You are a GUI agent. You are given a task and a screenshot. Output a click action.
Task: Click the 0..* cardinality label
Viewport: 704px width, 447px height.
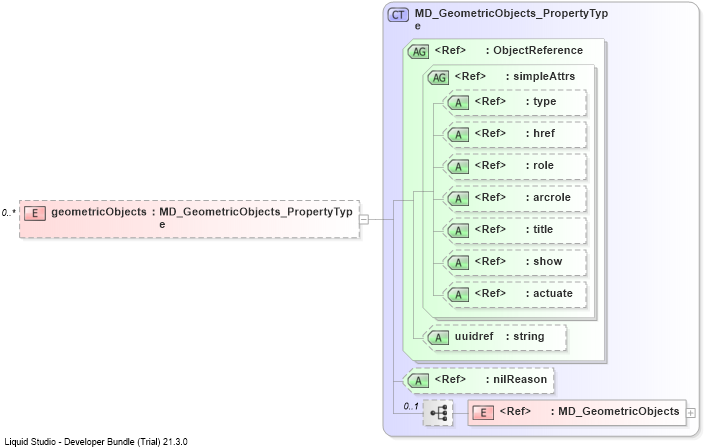coord(9,213)
